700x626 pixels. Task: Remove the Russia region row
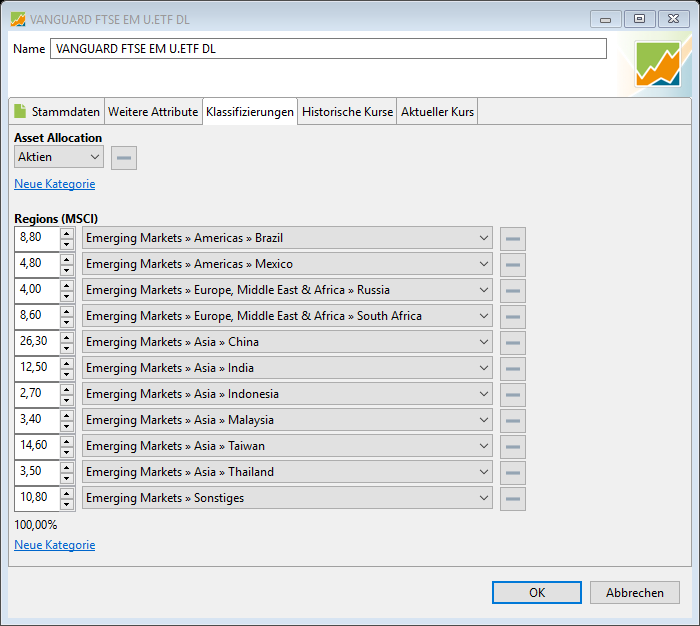(x=512, y=291)
